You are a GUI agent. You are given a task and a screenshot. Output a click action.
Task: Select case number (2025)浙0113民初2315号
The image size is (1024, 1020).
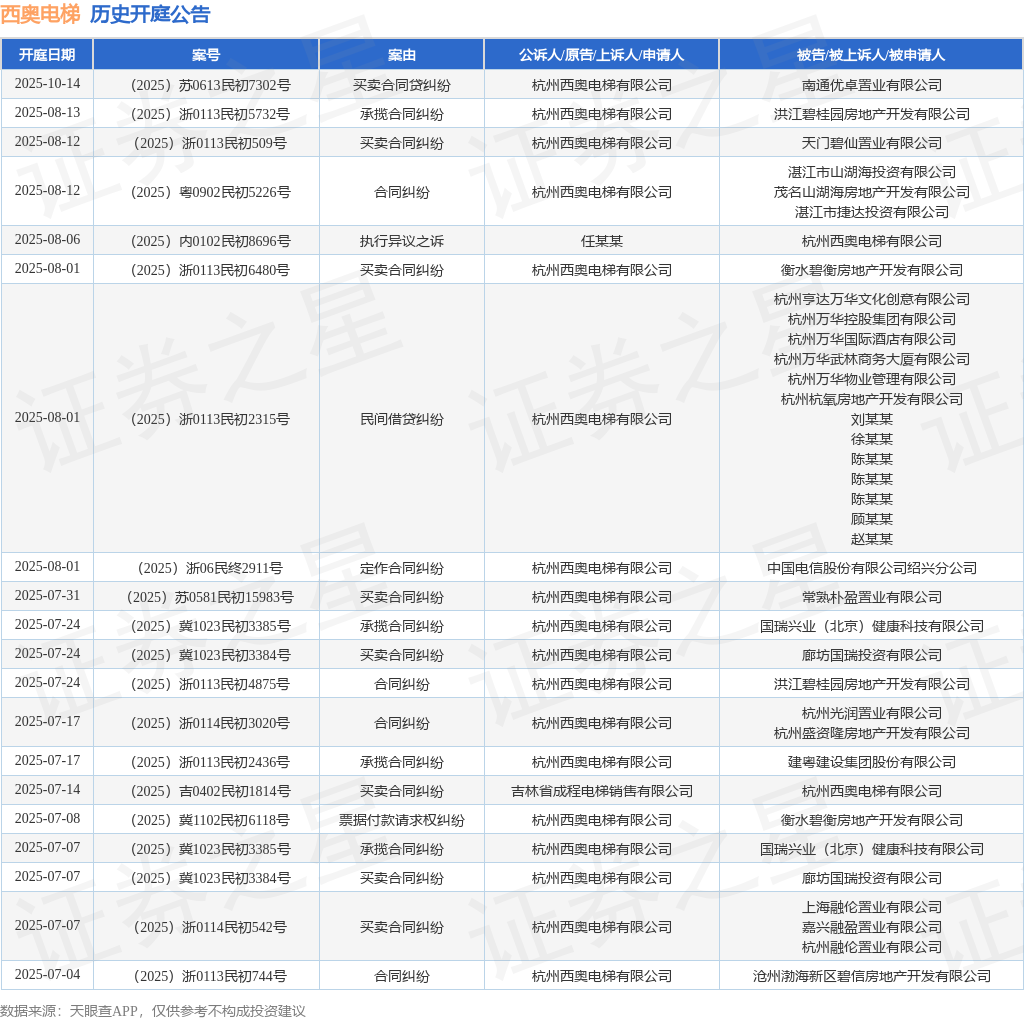210,419
